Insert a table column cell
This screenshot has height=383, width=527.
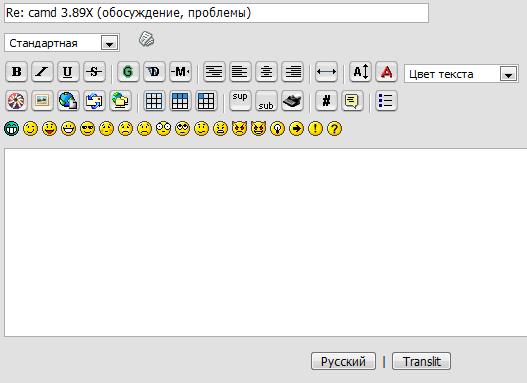click(206, 100)
